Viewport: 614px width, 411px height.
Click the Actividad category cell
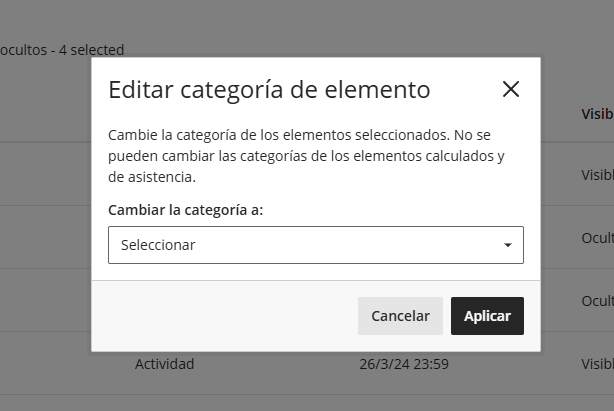pos(164,364)
